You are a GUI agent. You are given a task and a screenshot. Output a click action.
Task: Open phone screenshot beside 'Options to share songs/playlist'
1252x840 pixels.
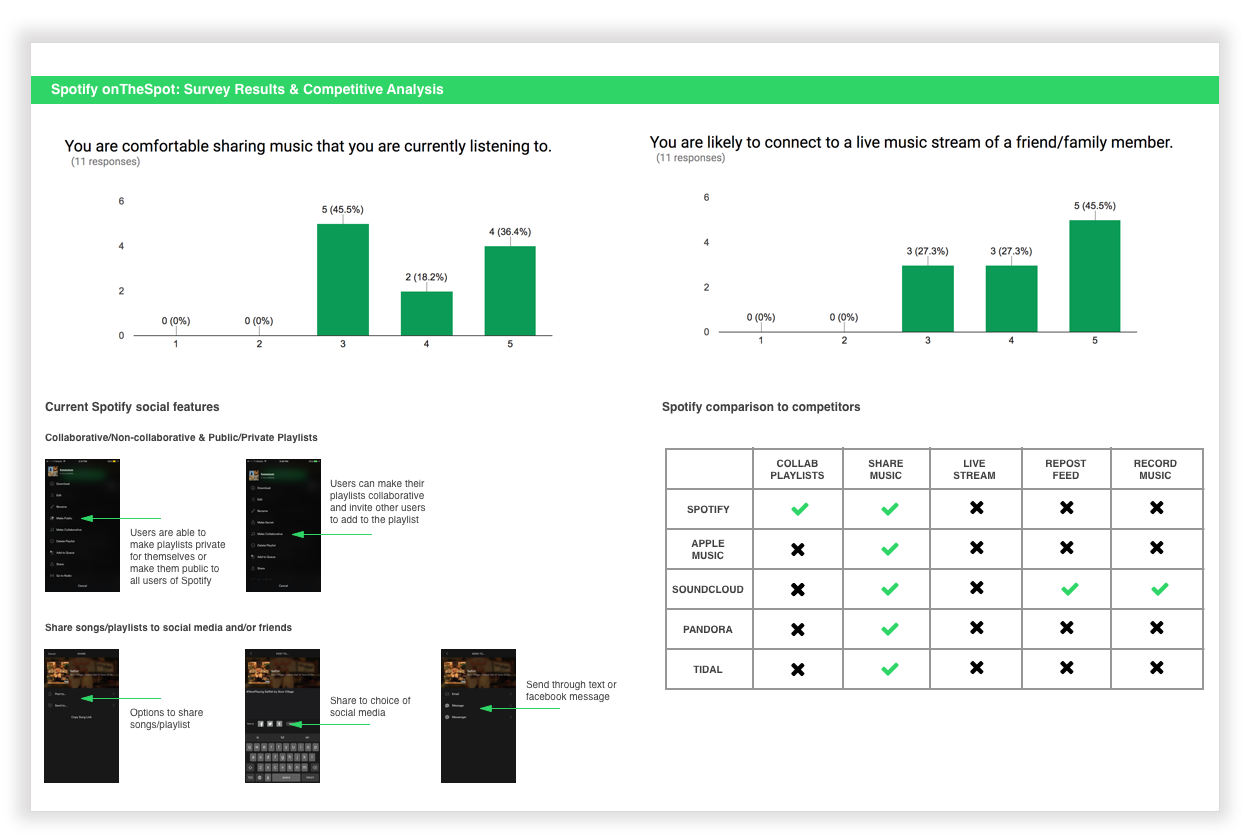point(82,716)
